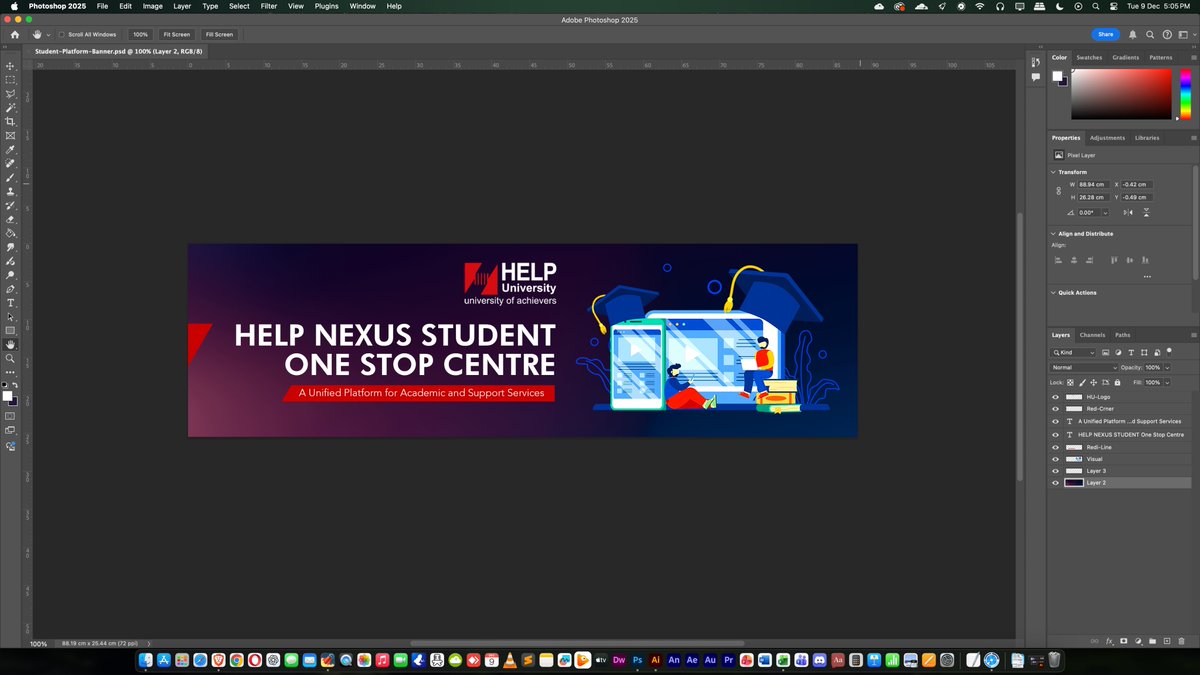The height and width of the screenshot is (675, 1200).
Task: Open the Opacity dropdown in Layers panel
Action: tap(1167, 367)
